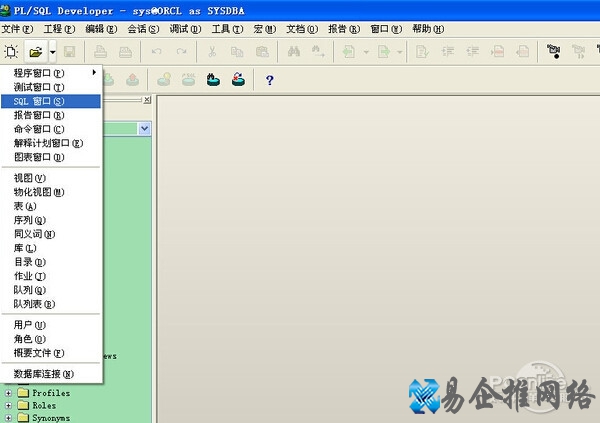Click the blue question mark Help icon

[269, 80]
